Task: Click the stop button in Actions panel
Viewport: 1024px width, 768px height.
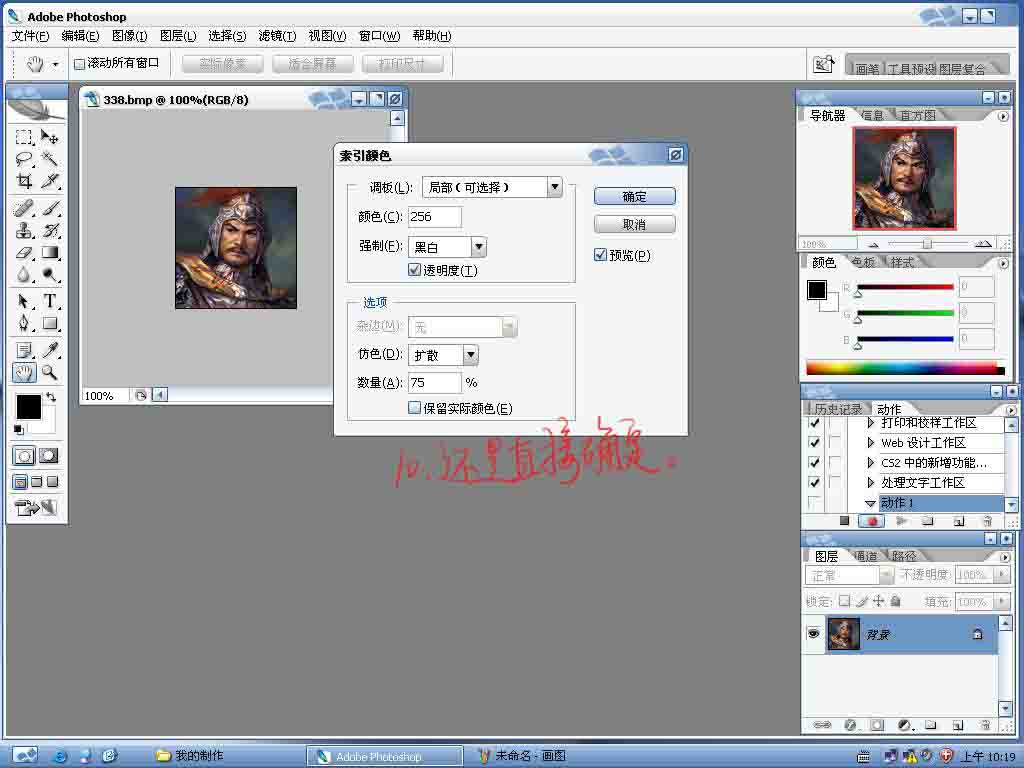Action: click(844, 521)
